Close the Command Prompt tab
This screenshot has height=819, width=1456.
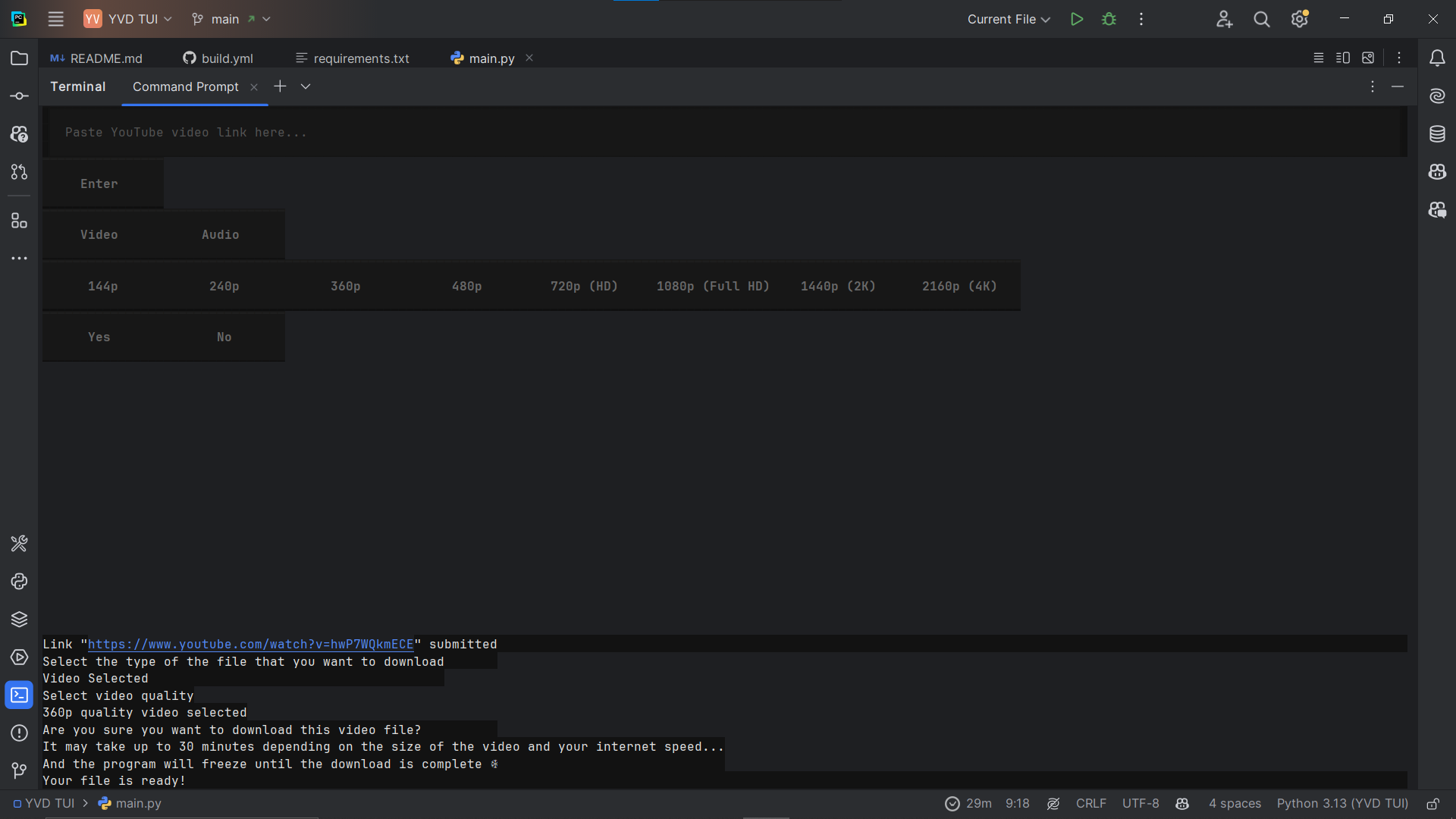point(254,87)
